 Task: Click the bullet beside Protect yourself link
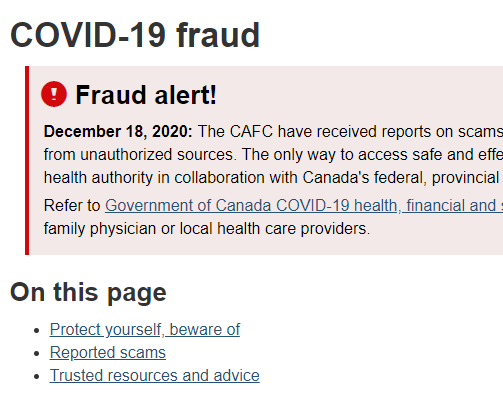click(x=37, y=330)
